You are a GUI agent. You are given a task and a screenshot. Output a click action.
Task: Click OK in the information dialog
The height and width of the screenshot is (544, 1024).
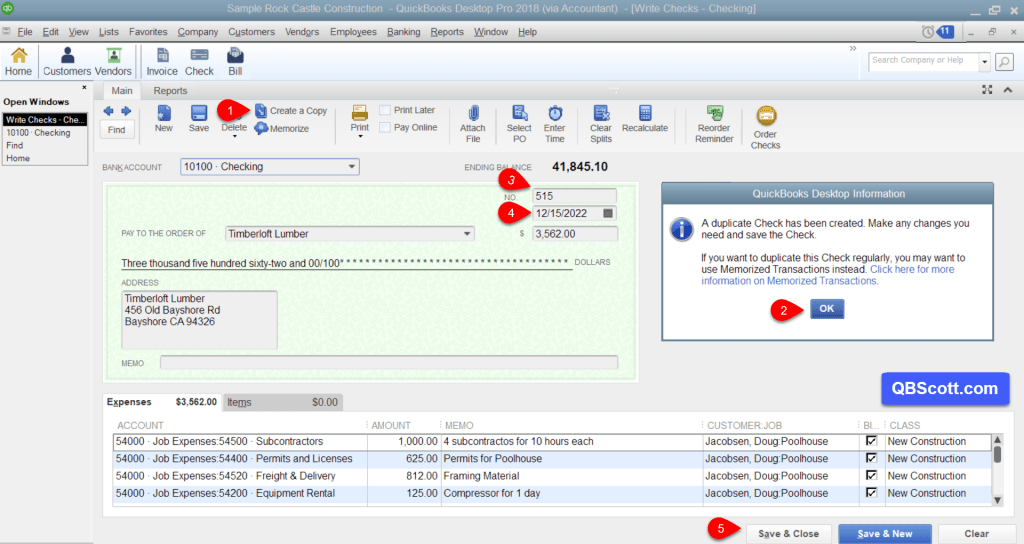(x=827, y=309)
